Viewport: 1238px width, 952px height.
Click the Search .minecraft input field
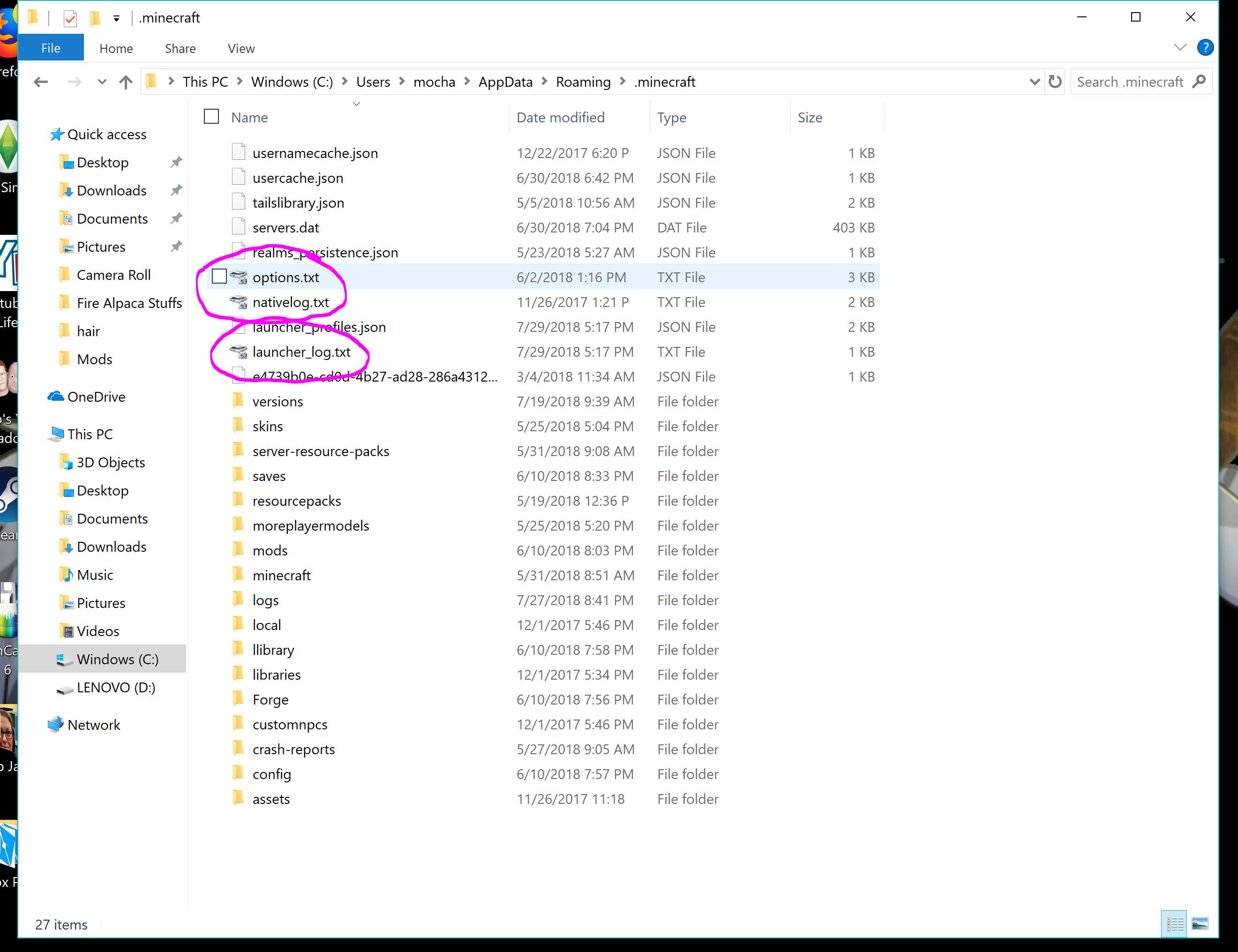click(1129, 82)
